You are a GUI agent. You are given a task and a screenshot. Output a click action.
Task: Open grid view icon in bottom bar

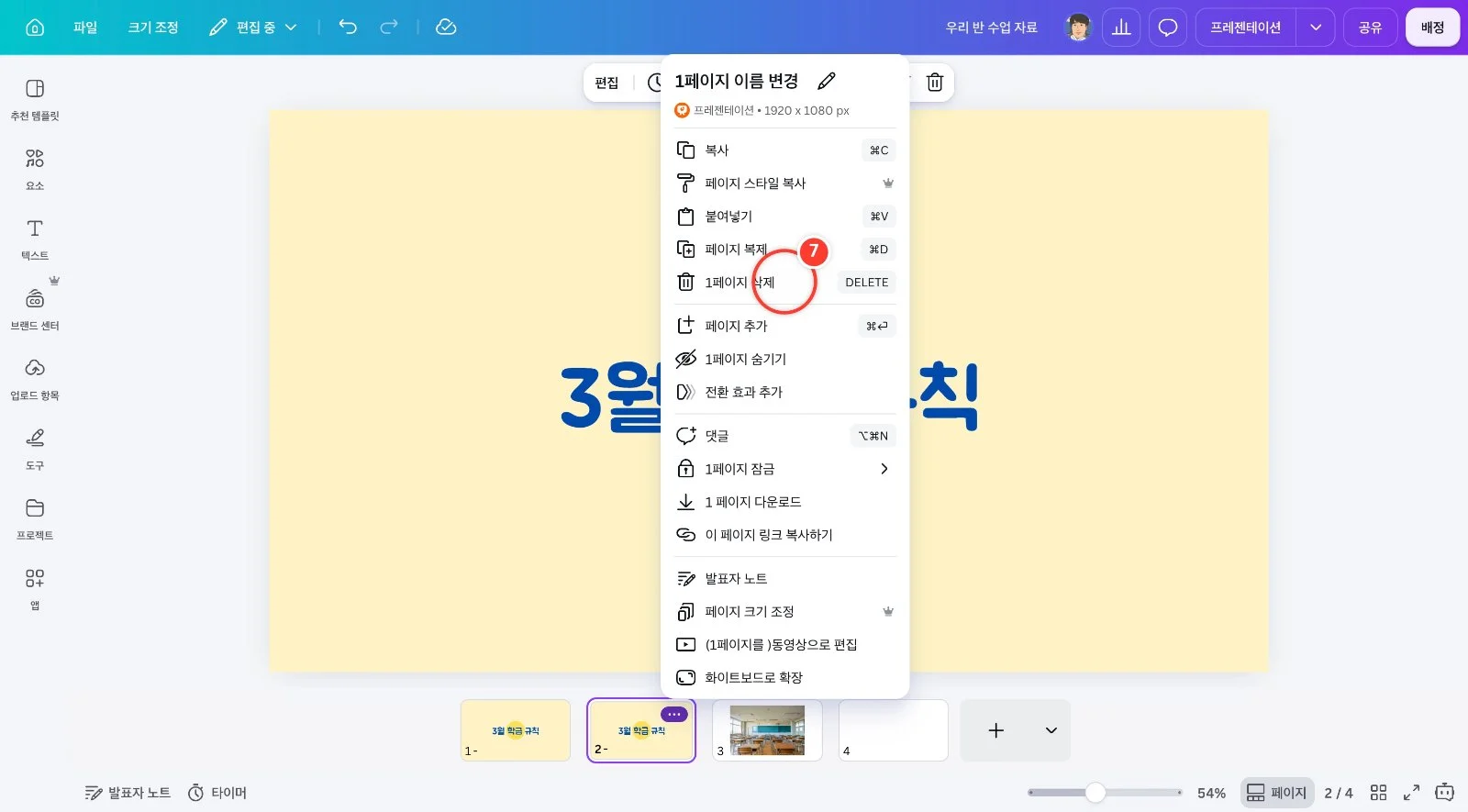point(1378,793)
